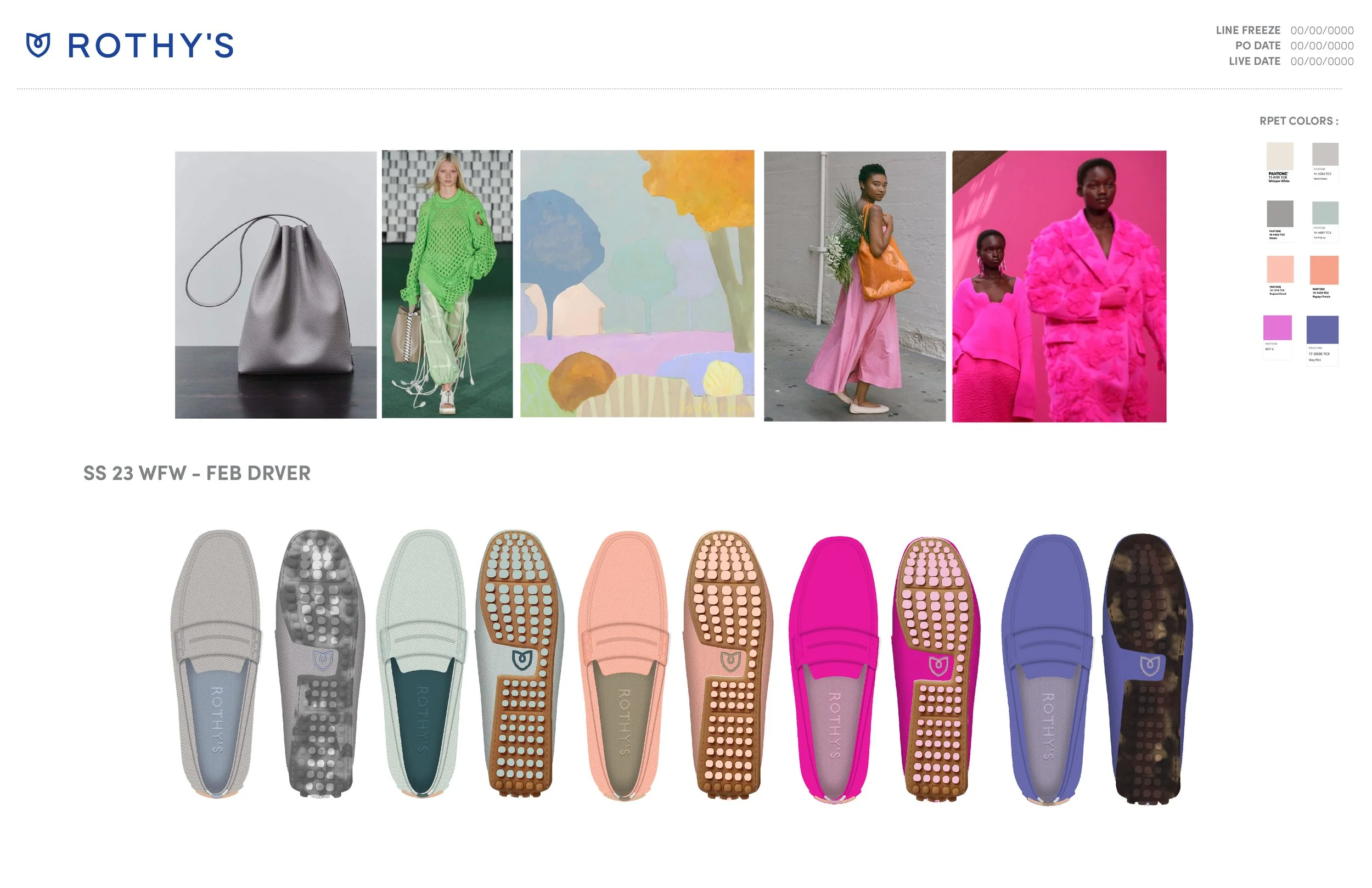Choose the Papaya Punch coral swatch
This screenshot has width=1372, height=888.
(1324, 271)
